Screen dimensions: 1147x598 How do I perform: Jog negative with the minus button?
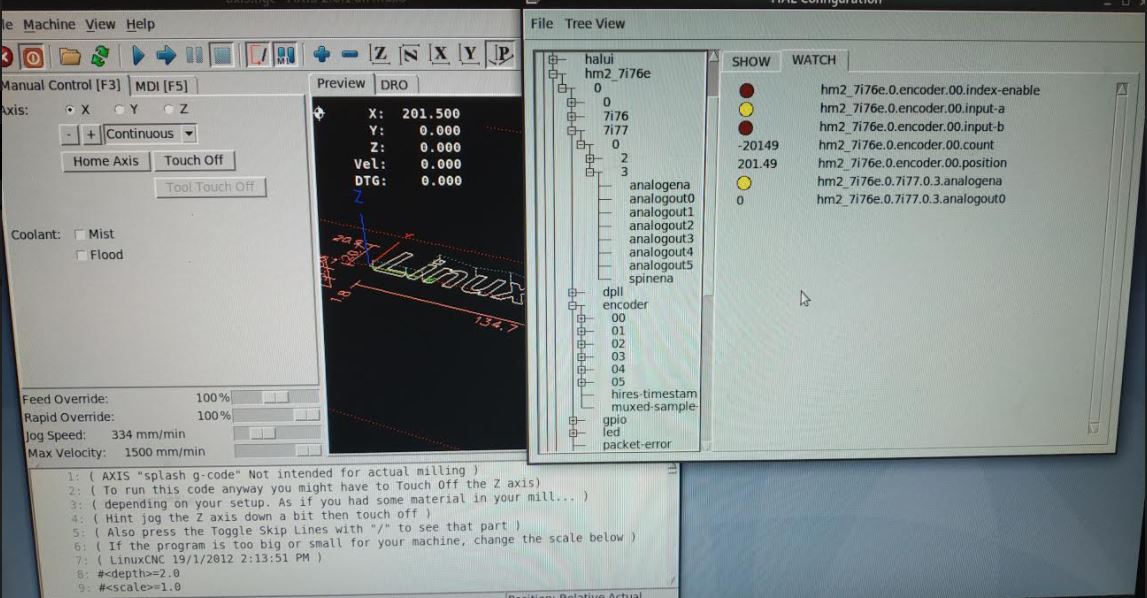(x=69, y=135)
